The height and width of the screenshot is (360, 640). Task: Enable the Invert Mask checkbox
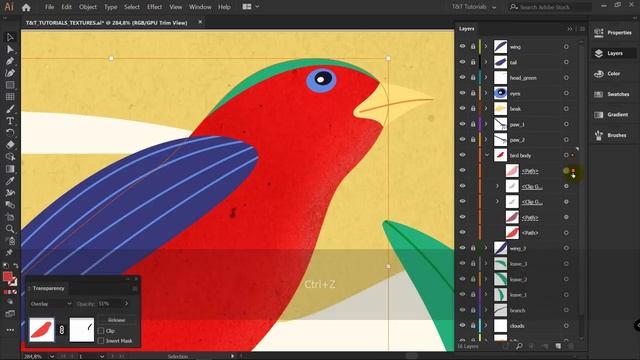click(x=101, y=340)
